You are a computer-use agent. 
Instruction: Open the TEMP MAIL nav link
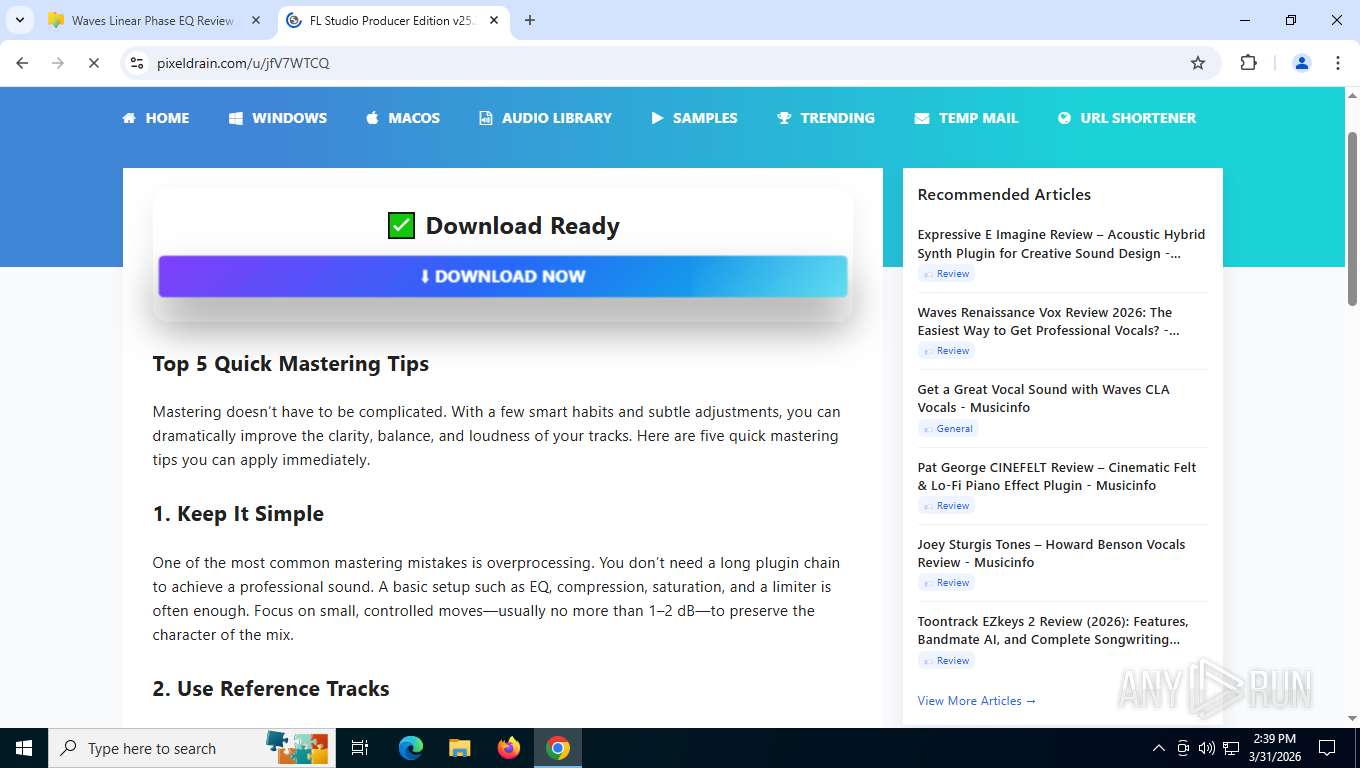pos(966,118)
